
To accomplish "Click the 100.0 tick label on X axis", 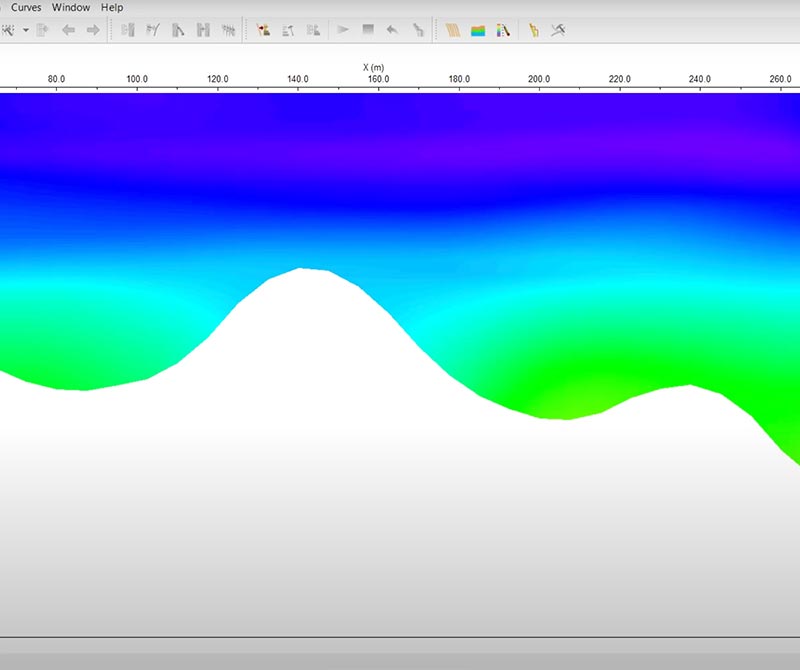I will 137,79.
